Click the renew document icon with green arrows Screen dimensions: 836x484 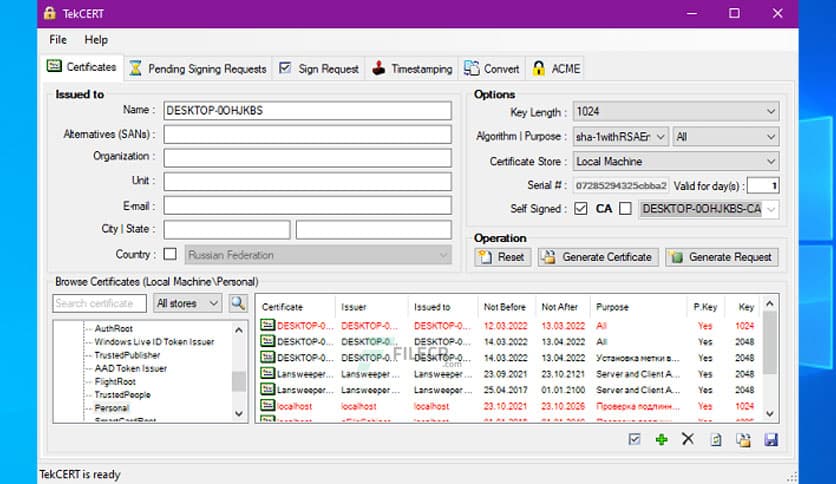click(716, 440)
